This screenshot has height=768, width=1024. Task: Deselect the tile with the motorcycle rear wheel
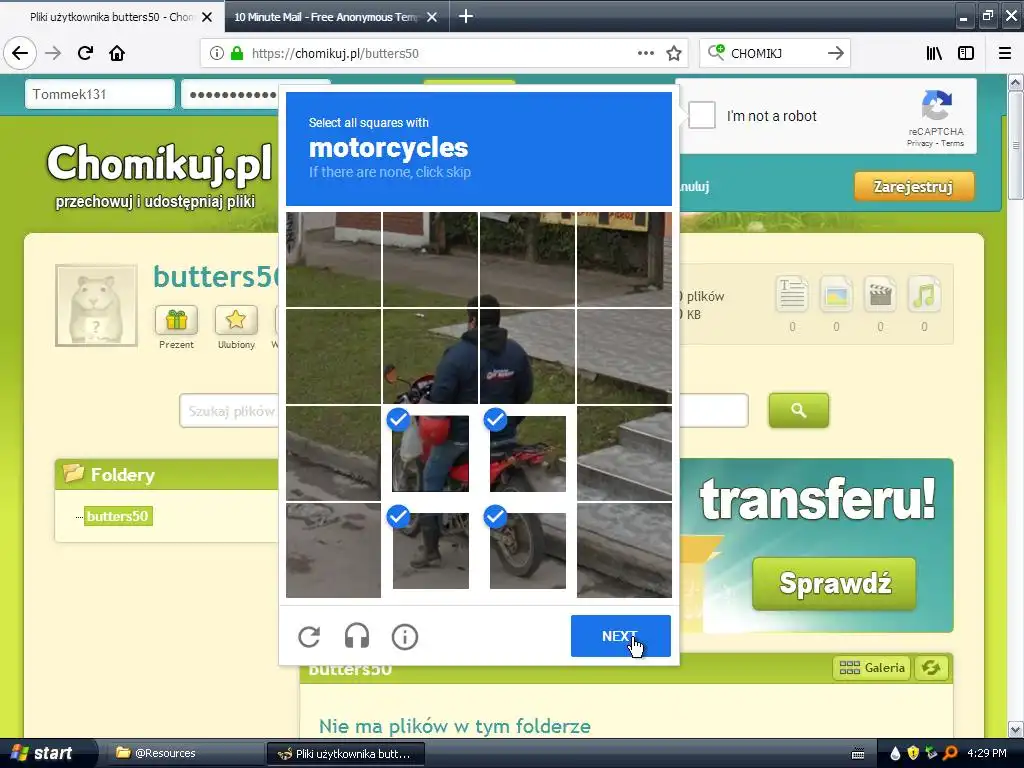[528, 550]
